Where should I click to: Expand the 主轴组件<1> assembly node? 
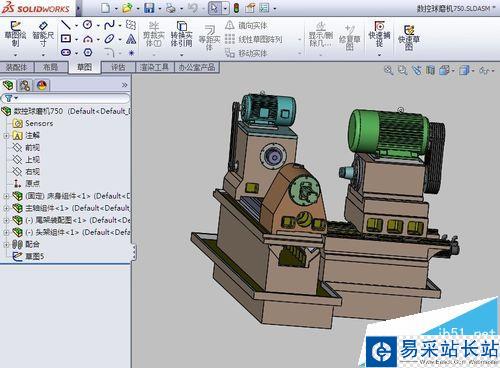(x=6, y=208)
